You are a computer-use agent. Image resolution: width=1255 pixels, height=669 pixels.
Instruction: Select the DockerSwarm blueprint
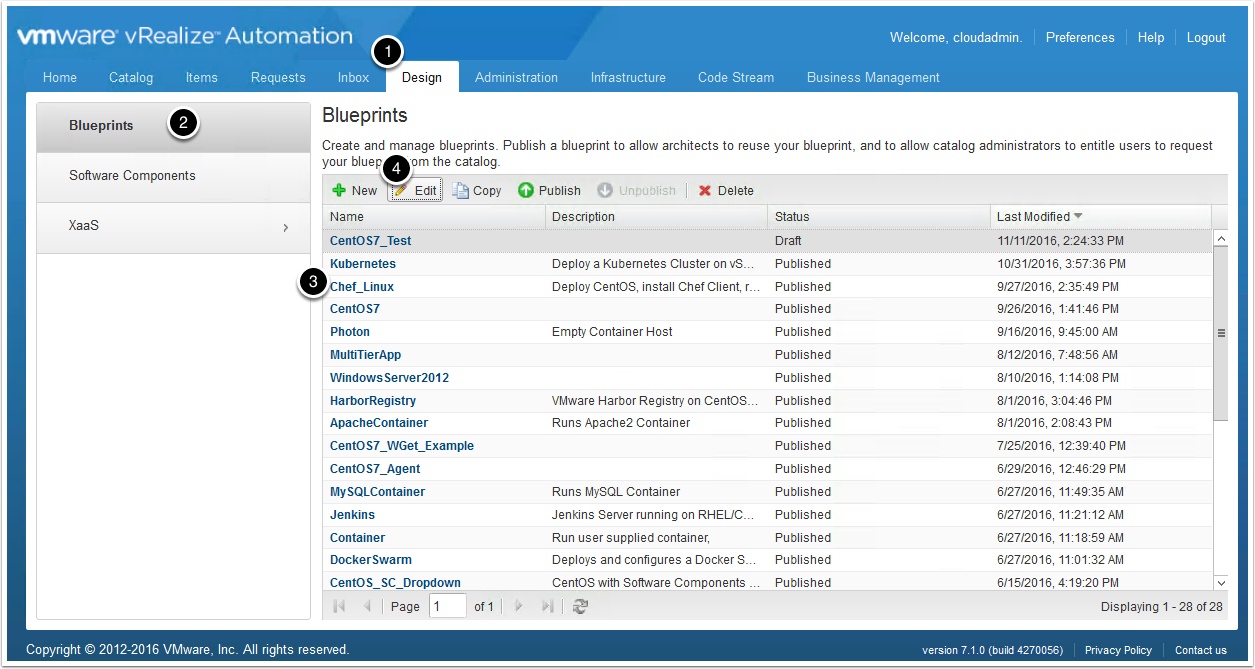pos(371,560)
